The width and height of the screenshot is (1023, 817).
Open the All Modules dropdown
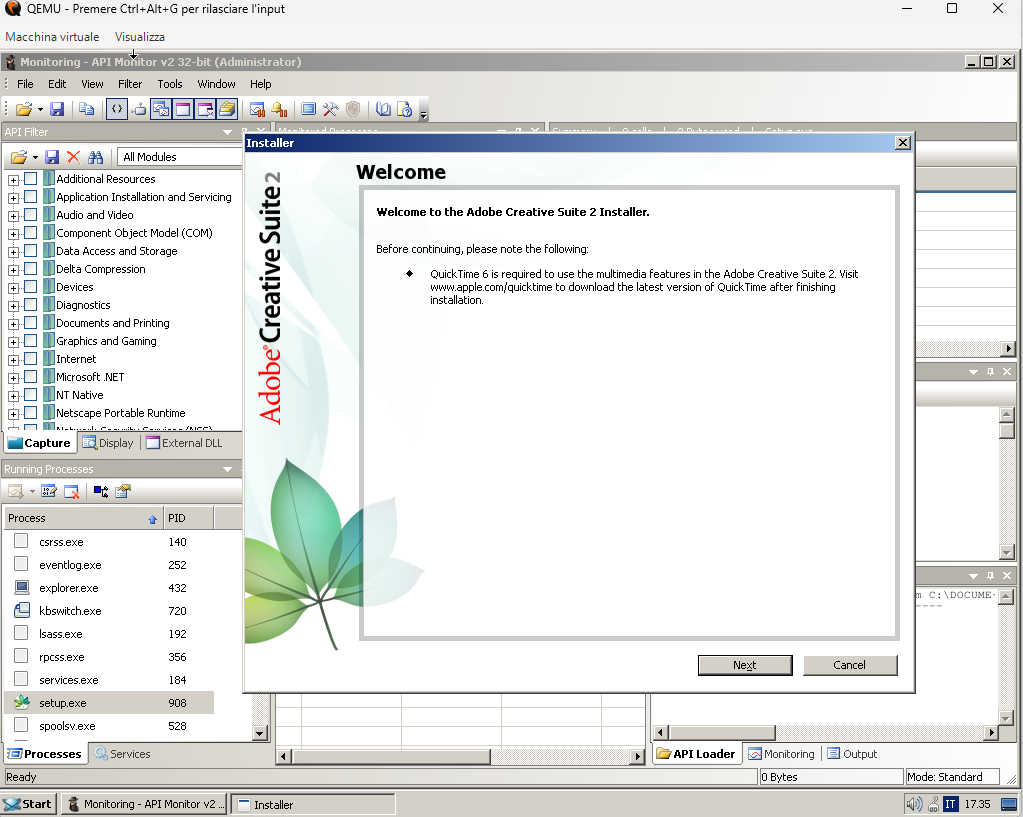tap(180, 157)
